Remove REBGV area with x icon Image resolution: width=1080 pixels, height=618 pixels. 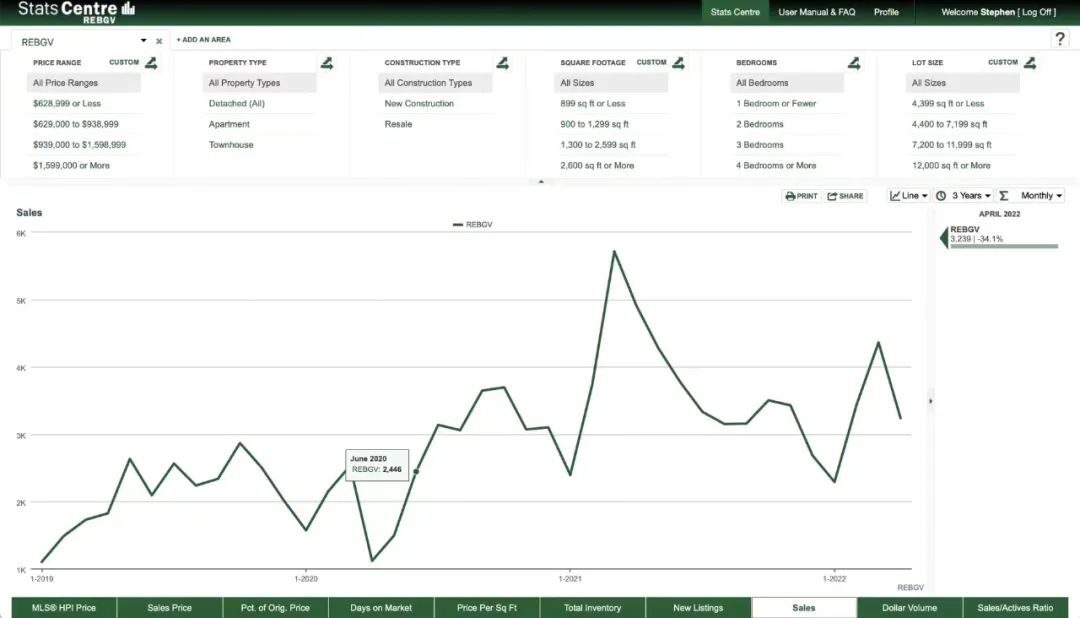pyautogui.click(x=159, y=41)
